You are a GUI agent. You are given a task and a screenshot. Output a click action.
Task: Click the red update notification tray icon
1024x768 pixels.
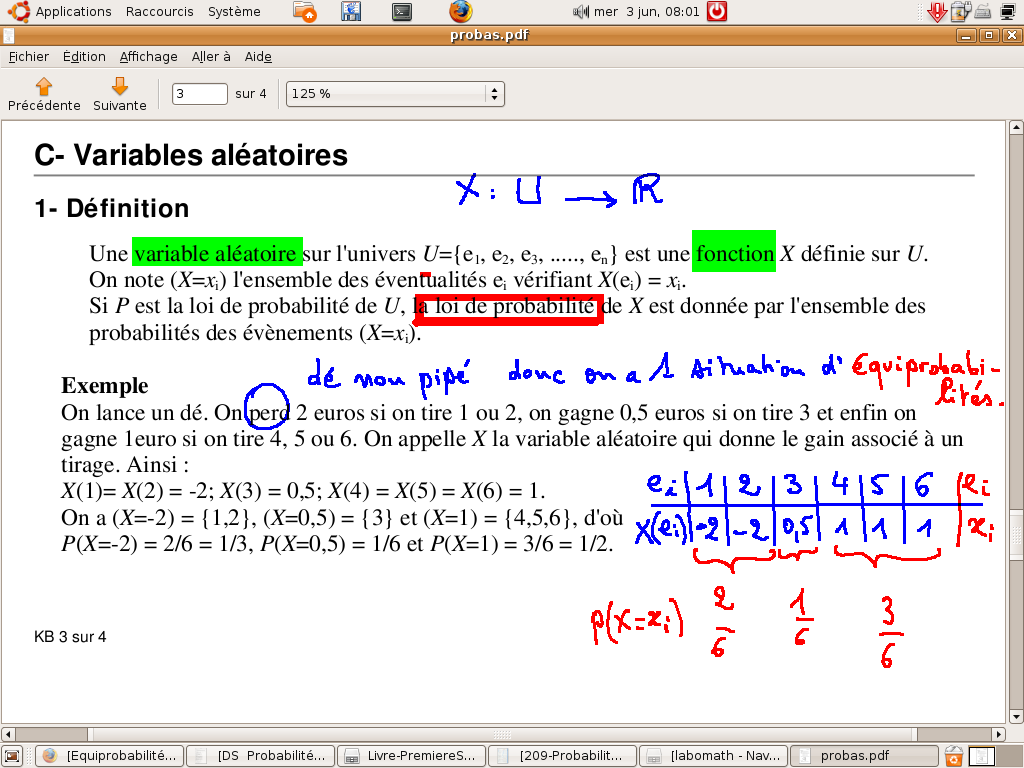tap(937, 12)
